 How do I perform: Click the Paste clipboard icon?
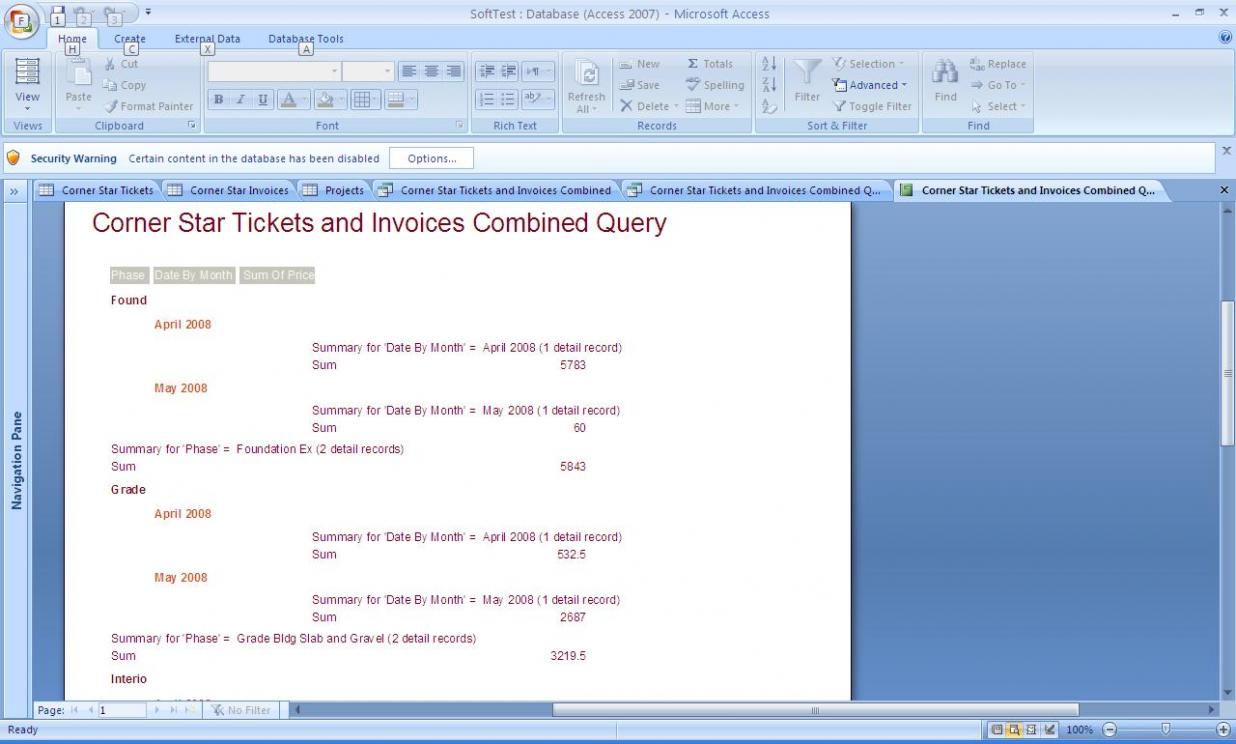click(x=78, y=73)
